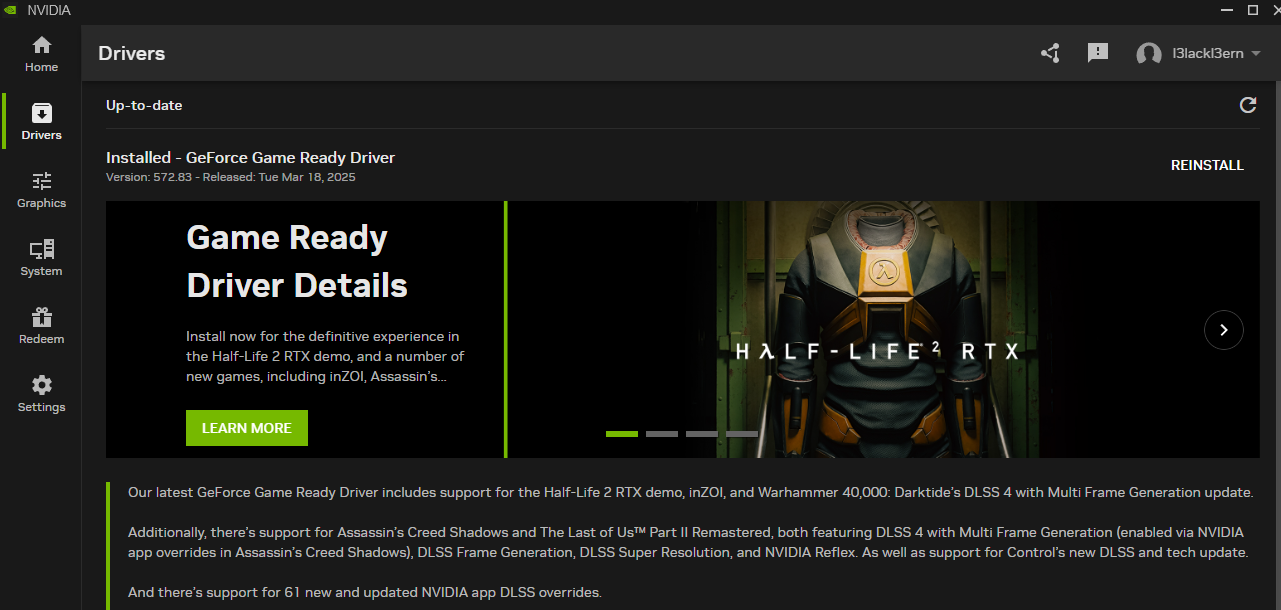Viewport: 1281px width, 610px height.
Task: Open the Redeem gift section
Action: click(x=41, y=326)
